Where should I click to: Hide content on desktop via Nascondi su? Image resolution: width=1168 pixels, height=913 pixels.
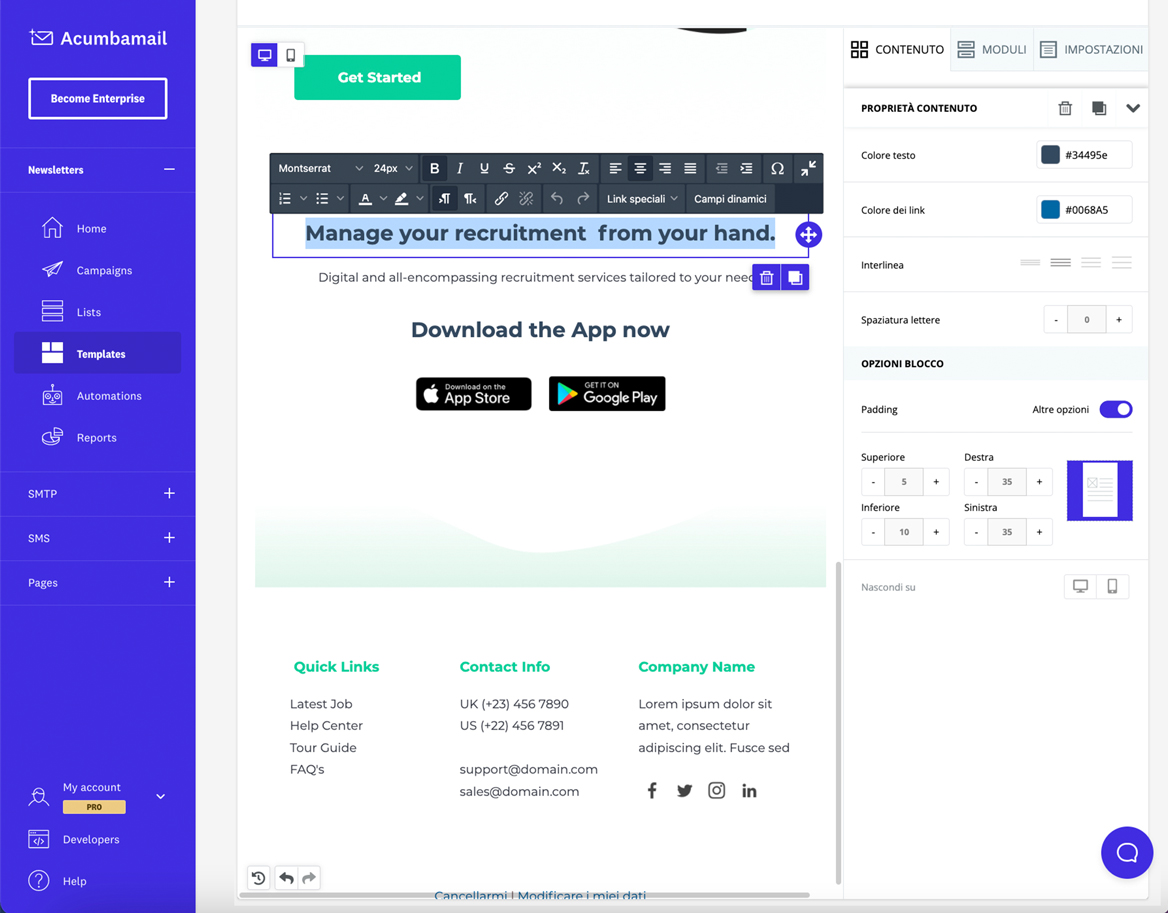(x=1080, y=587)
